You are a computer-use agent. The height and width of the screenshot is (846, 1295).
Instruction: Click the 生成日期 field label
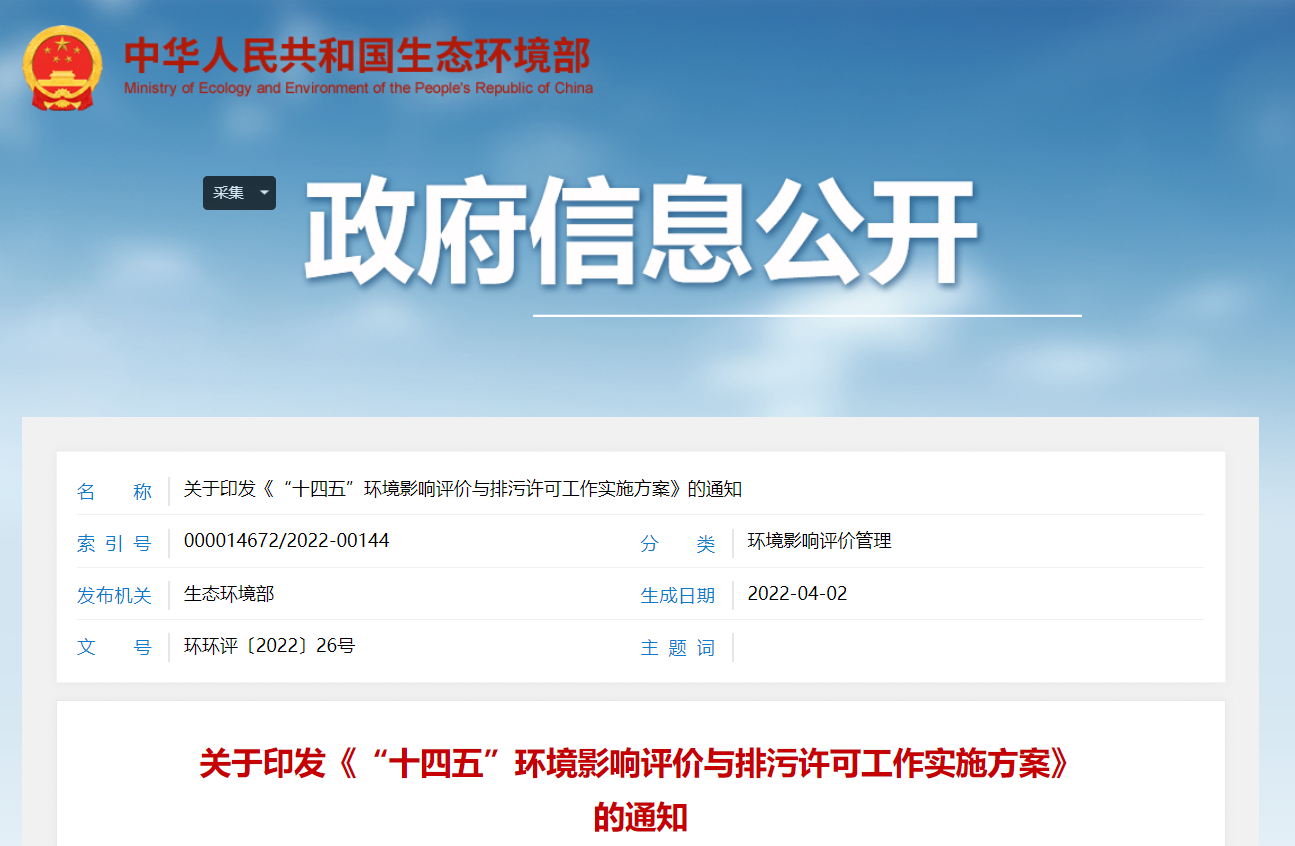[678, 596]
